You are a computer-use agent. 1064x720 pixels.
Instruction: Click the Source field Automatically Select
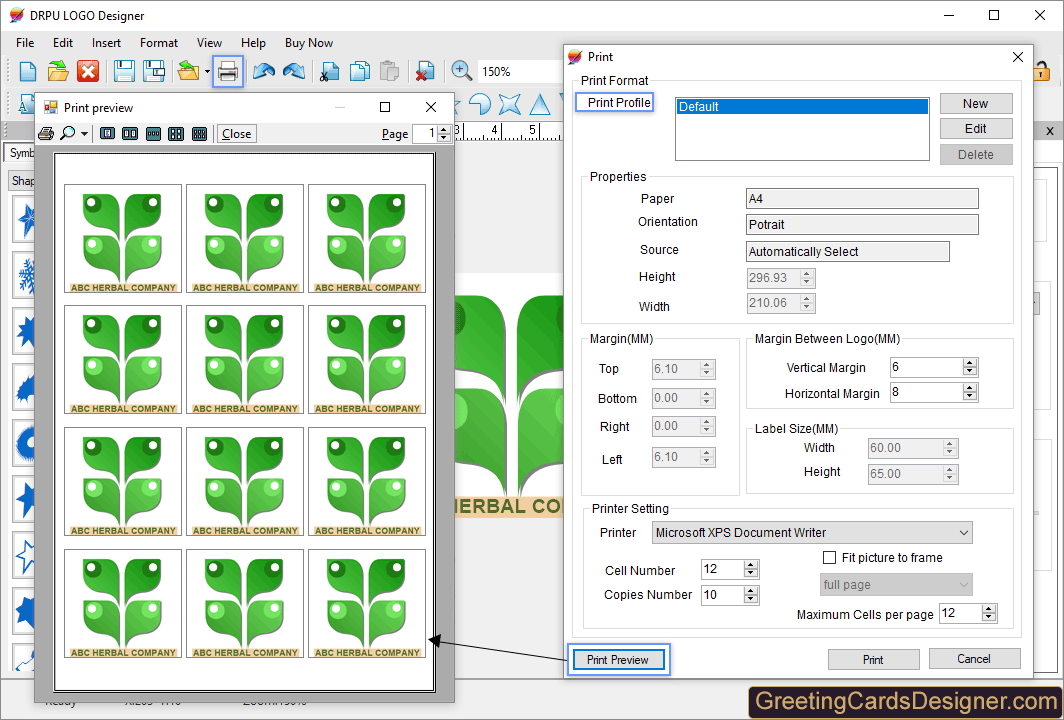[848, 252]
